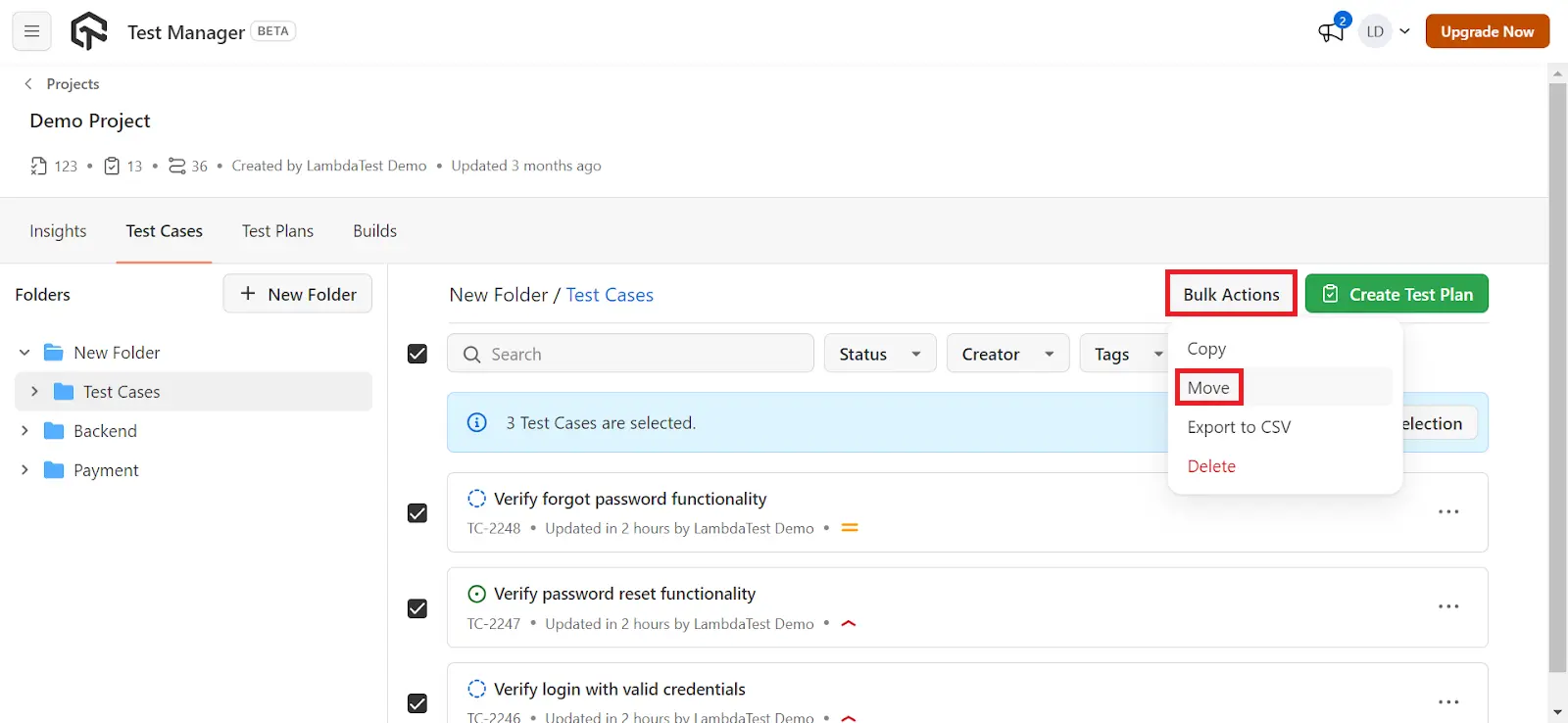Click the LambdaTest logo icon
Screen dimensions: 1568x723
89,31
